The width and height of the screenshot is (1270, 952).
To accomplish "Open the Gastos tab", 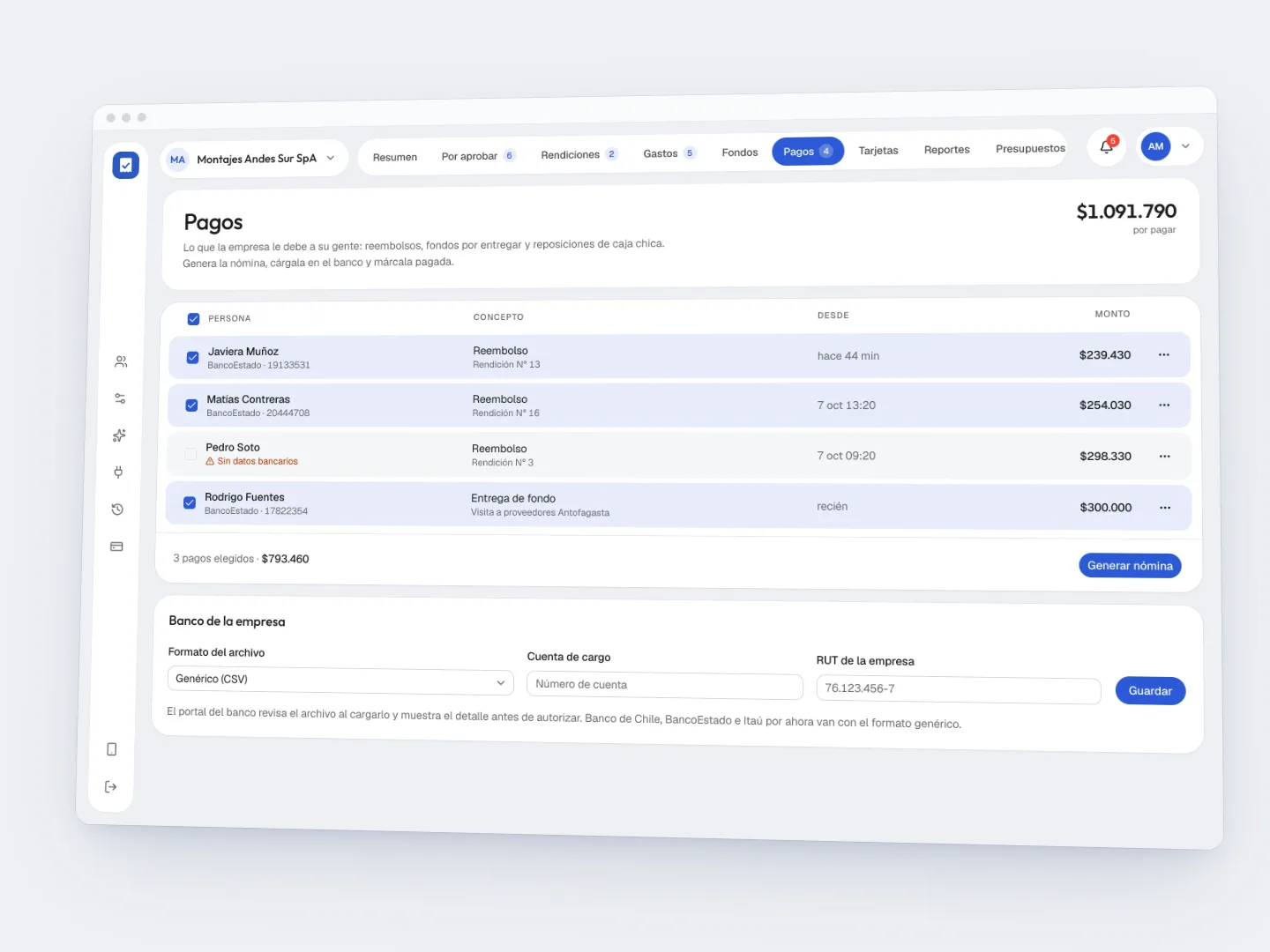I will tap(669, 153).
